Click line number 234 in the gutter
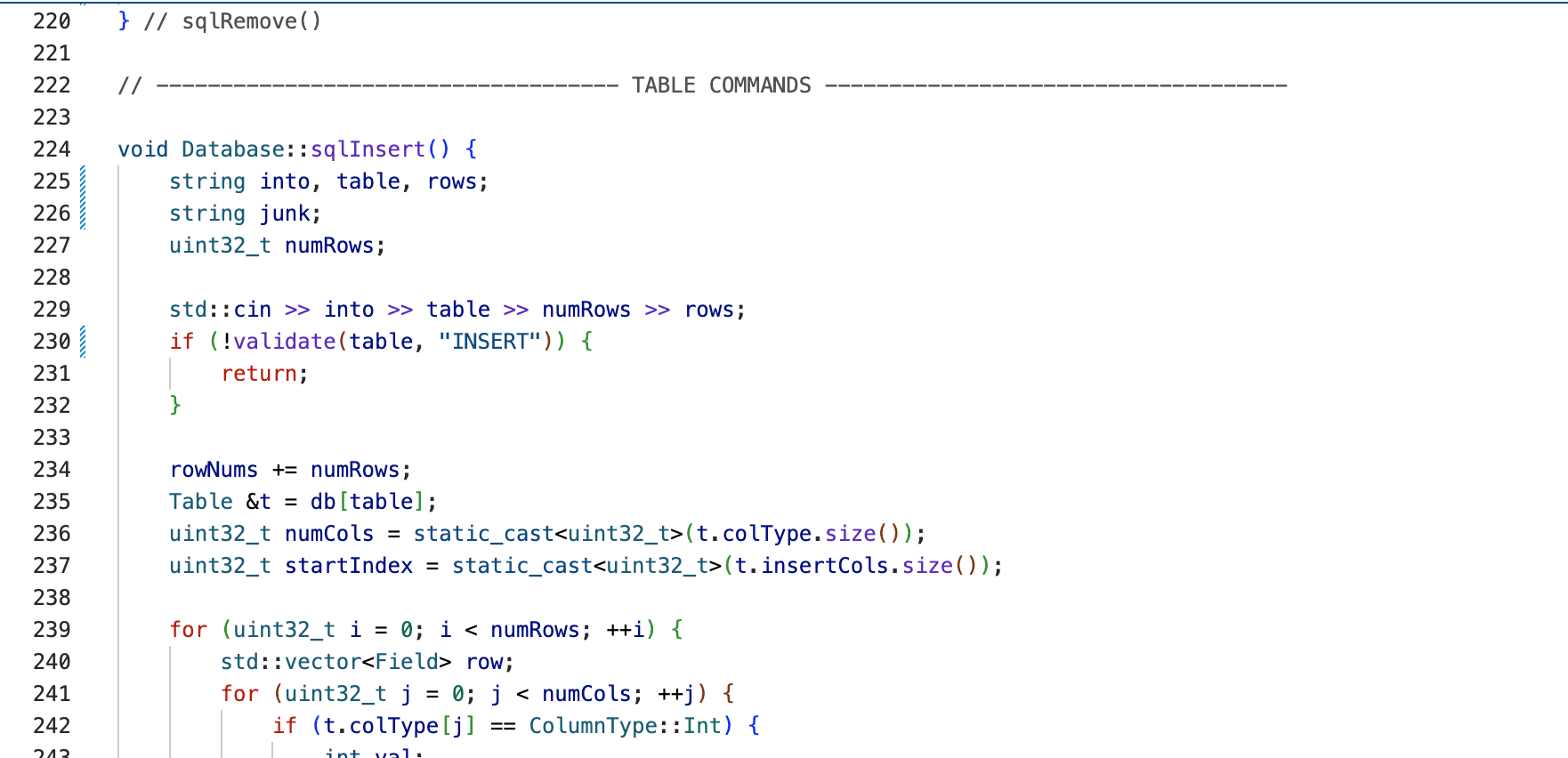The height and width of the screenshot is (758, 1568). [52, 470]
